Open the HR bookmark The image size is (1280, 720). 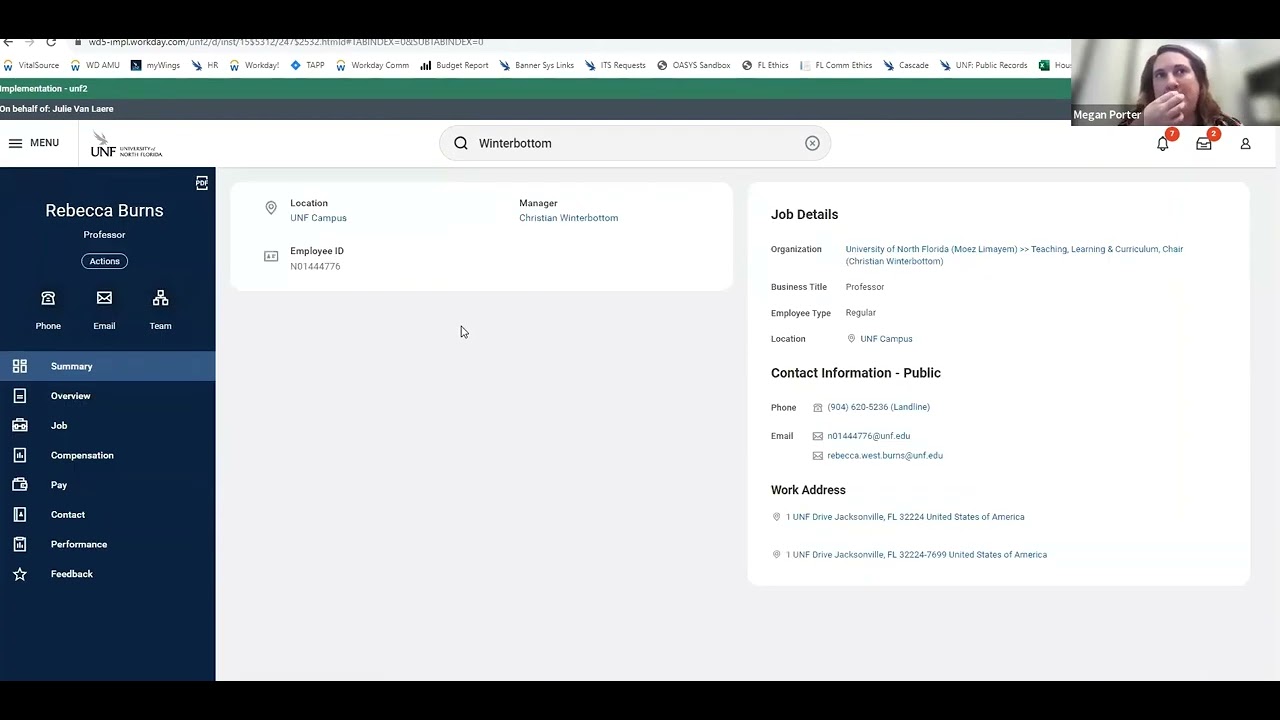tap(205, 65)
